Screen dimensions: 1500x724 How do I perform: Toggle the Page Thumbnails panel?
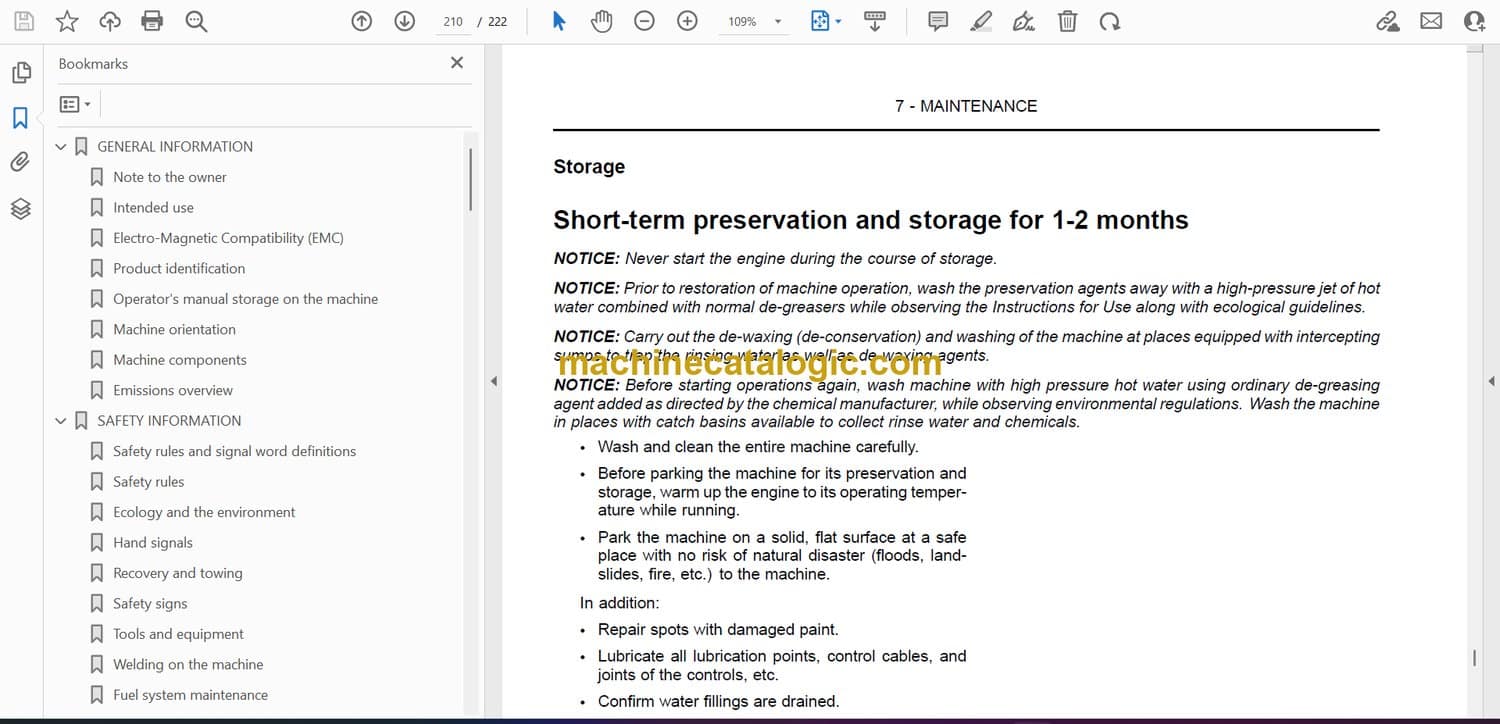point(21,73)
